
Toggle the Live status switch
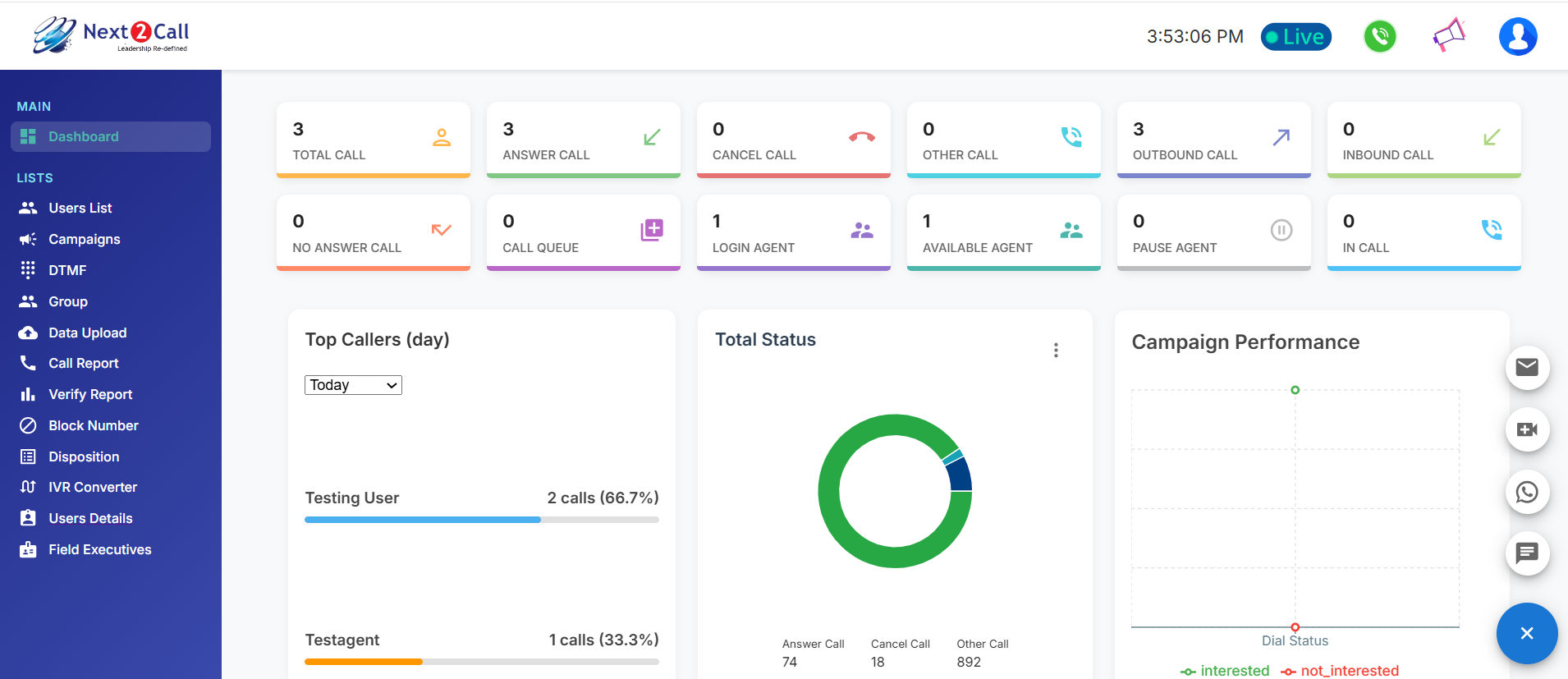tap(1295, 37)
